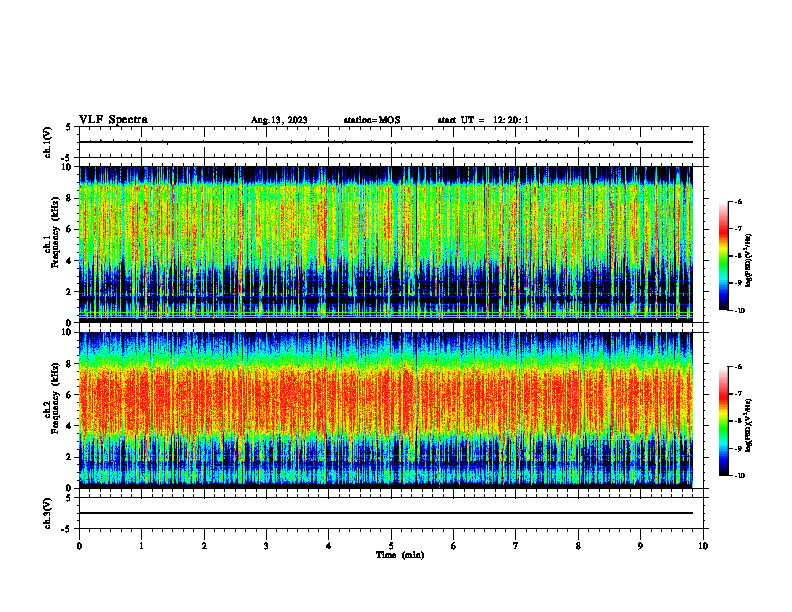Click time axis tick label '9'
Screen dimensions: 792x612
click(x=640, y=546)
